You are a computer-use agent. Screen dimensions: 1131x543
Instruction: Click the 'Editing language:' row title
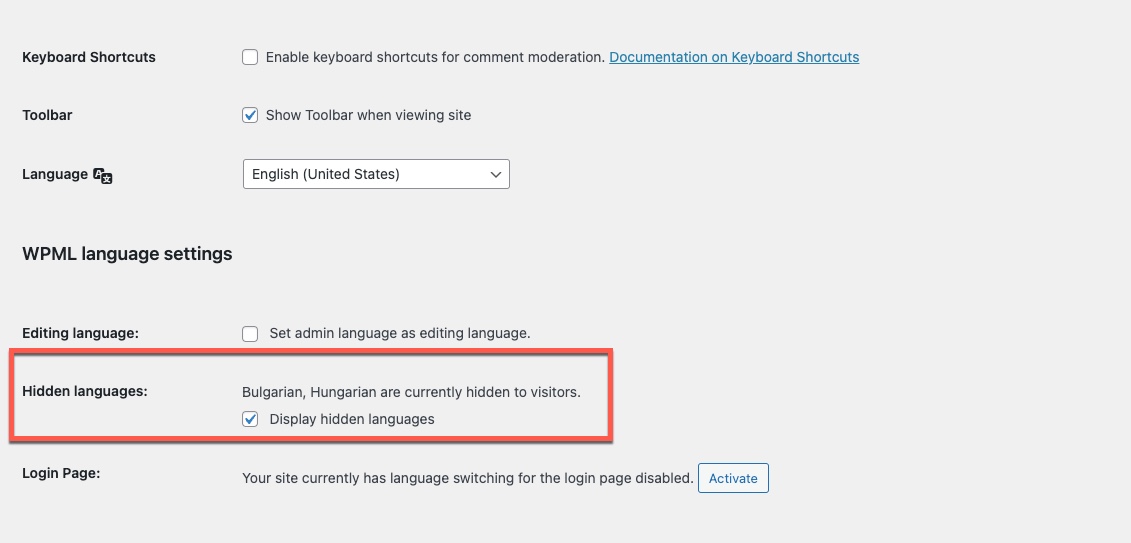click(80, 333)
